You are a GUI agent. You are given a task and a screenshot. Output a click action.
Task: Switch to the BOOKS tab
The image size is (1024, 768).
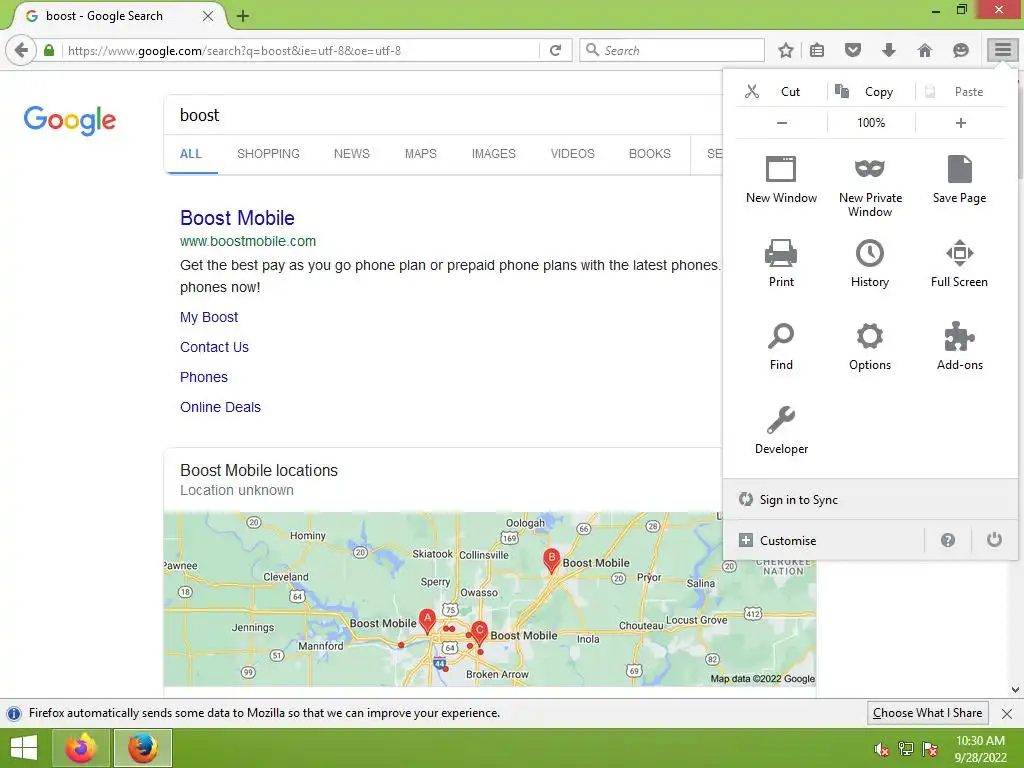point(650,153)
